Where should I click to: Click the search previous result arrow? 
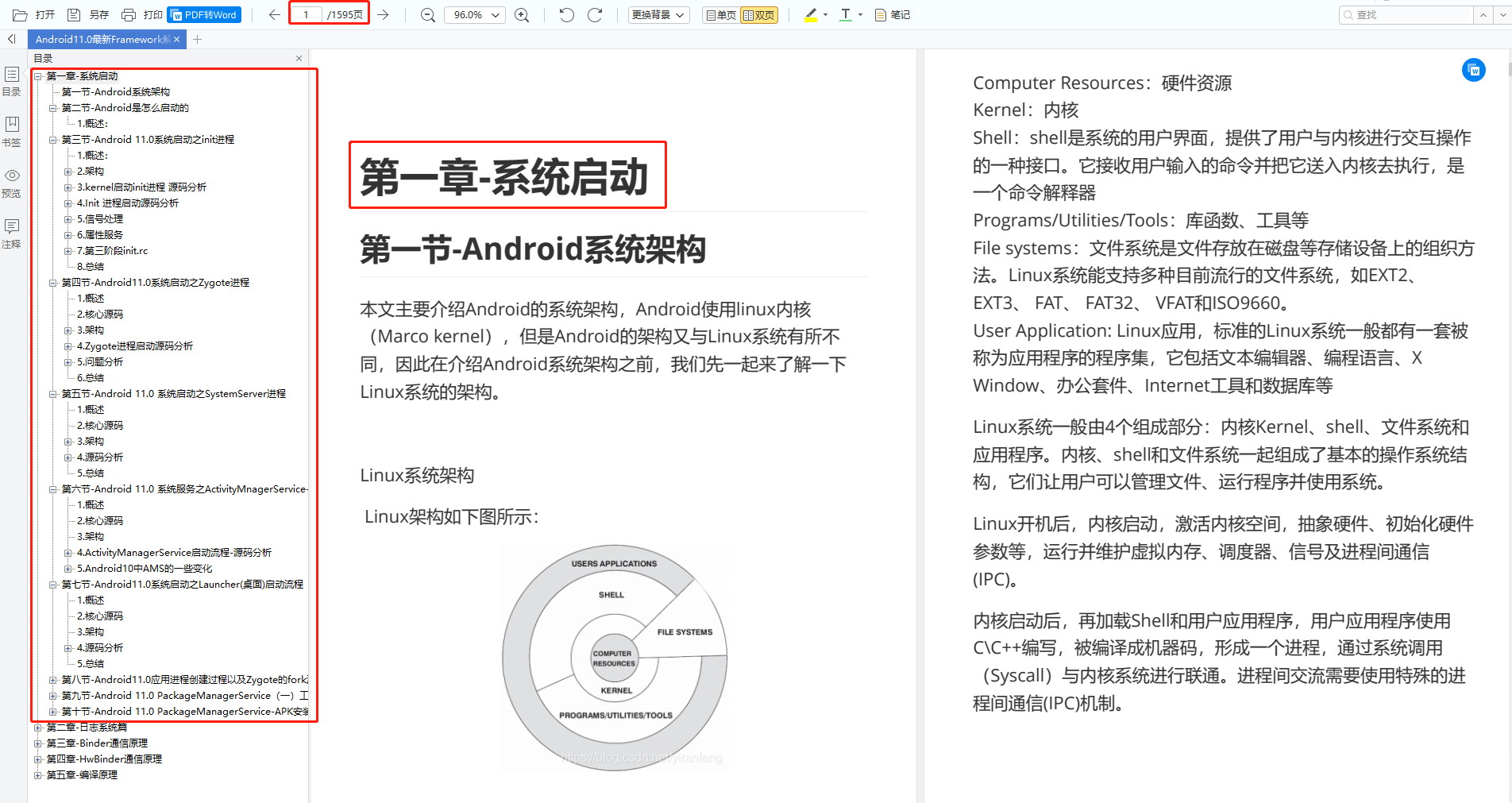point(1483,15)
